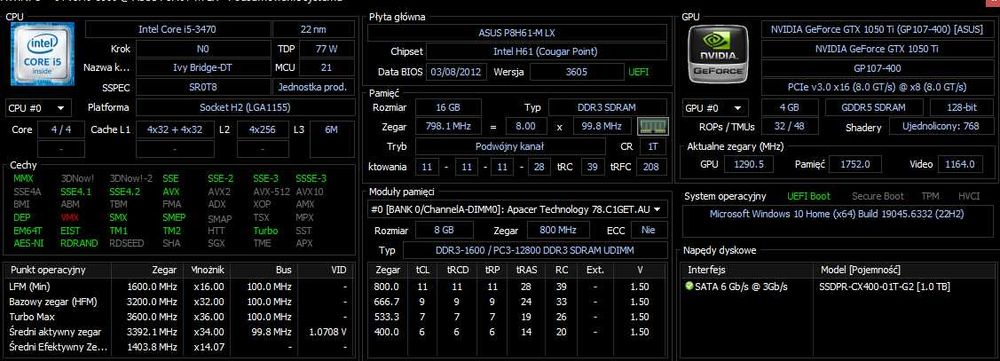Image resolution: width=1000 pixels, height=361 pixels.
Task: Click the Video clock 1164.0 value
Action: click(x=960, y=164)
